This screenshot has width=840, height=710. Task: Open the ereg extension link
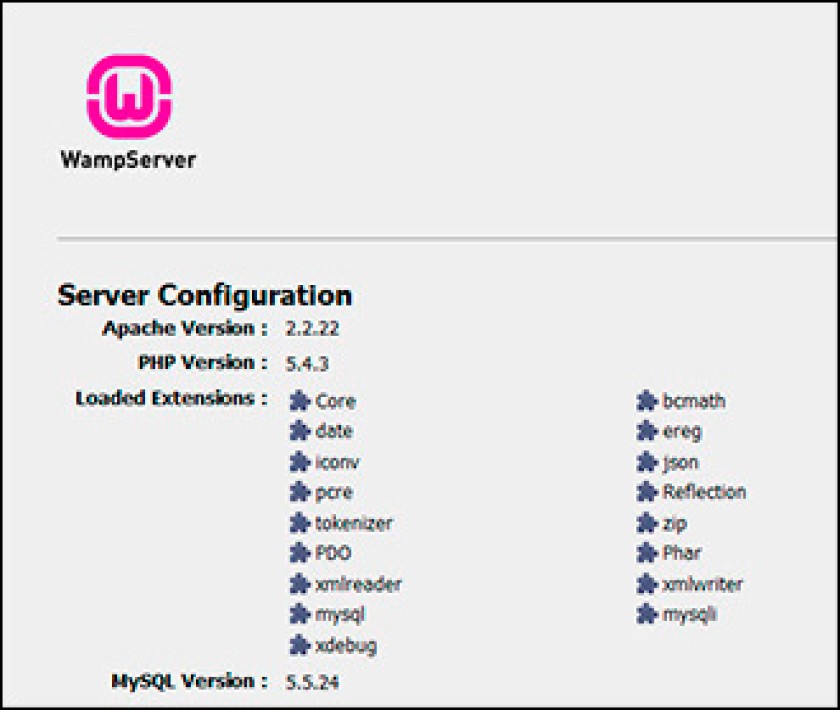(x=681, y=432)
